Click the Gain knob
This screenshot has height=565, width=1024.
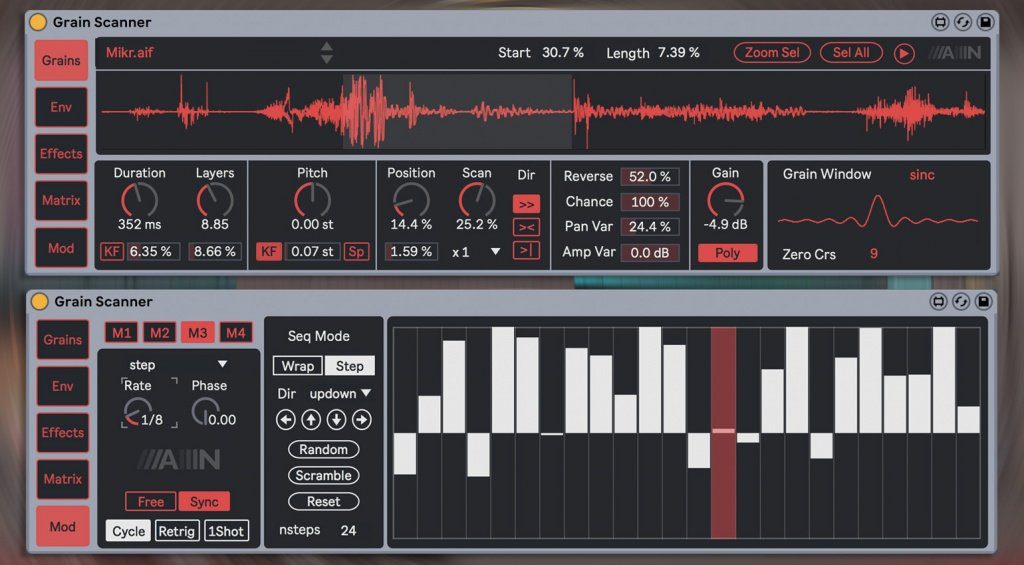coord(726,199)
